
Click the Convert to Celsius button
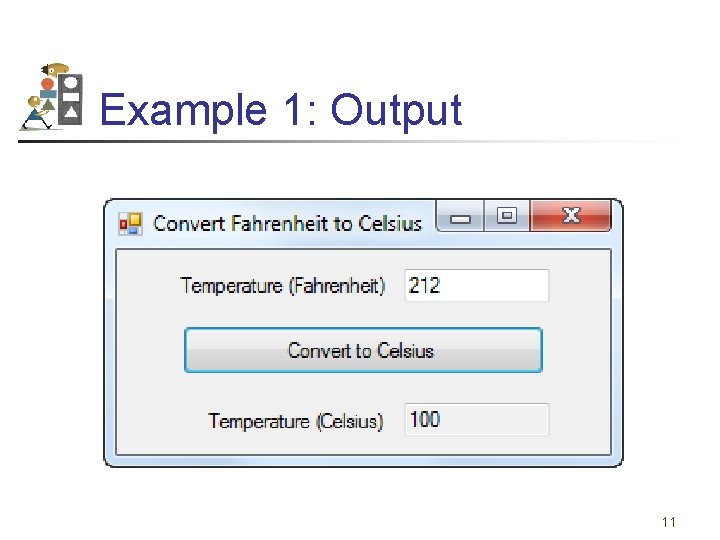tap(363, 350)
